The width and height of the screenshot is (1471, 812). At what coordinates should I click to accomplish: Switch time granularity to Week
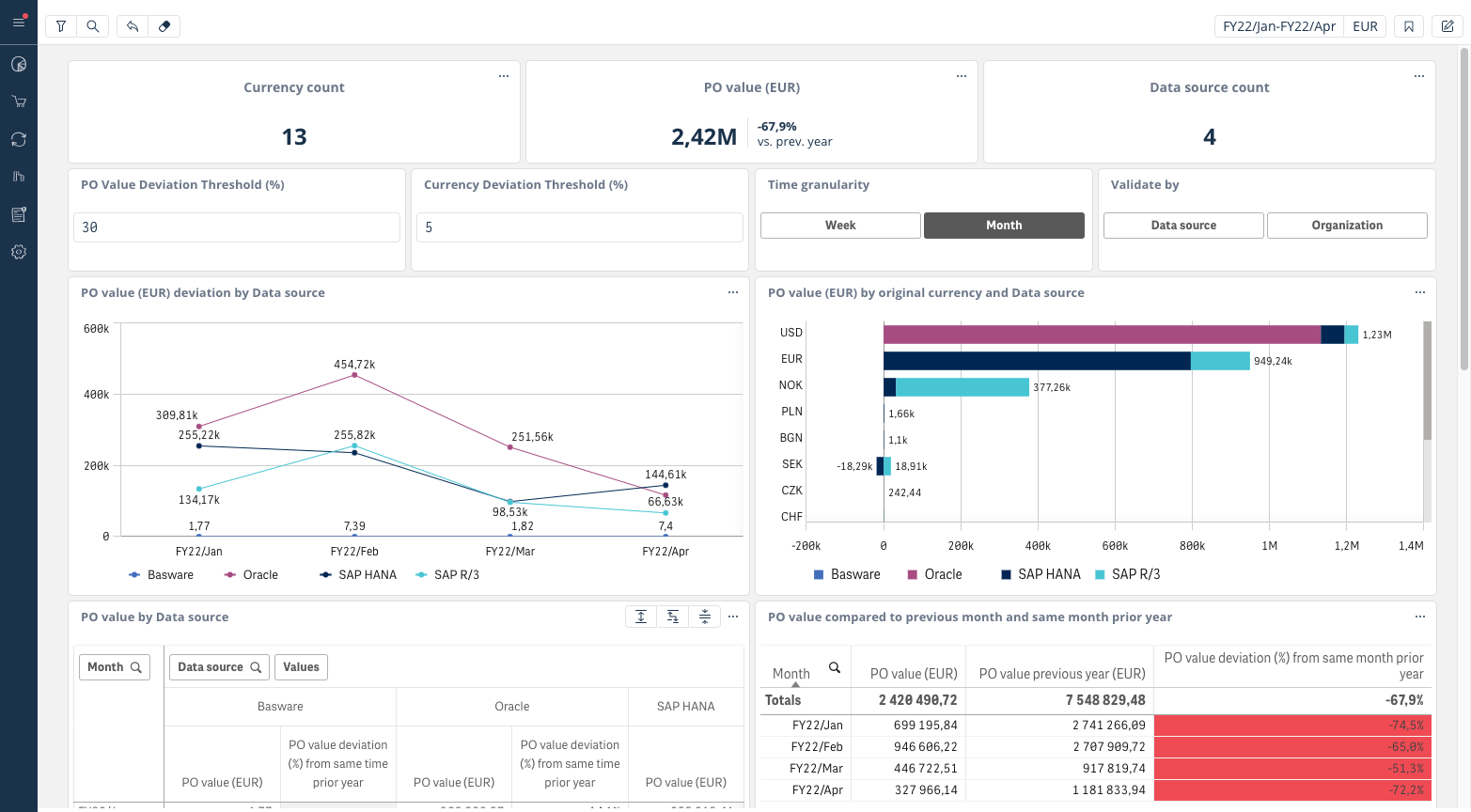click(840, 226)
